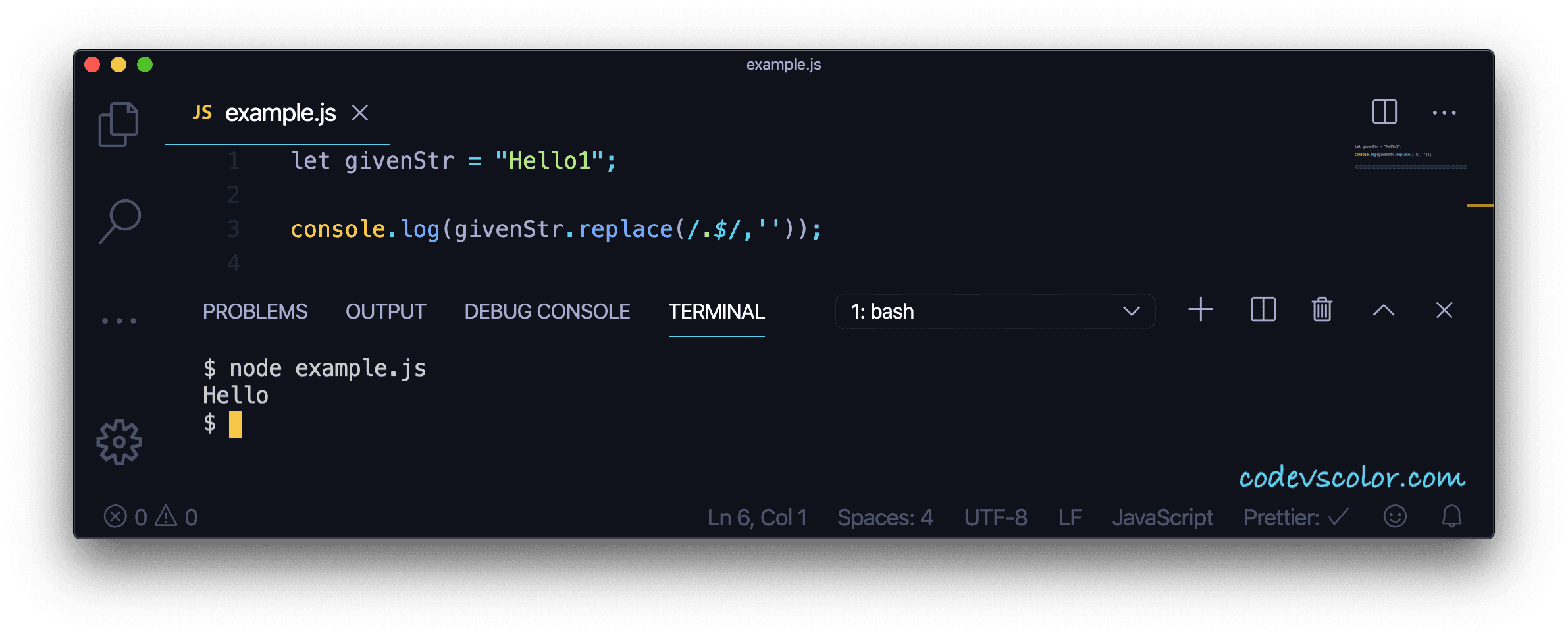Screen dimensions: 1568x636
Task: Split the terminal pane
Action: click(x=1261, y=309)
